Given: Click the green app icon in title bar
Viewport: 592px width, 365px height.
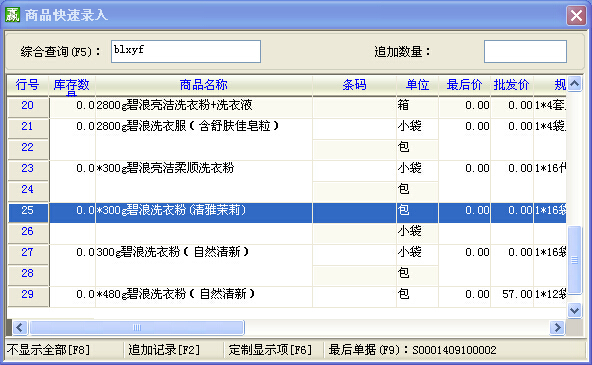Looking at the screenshot, I should [x=12, y=15].
